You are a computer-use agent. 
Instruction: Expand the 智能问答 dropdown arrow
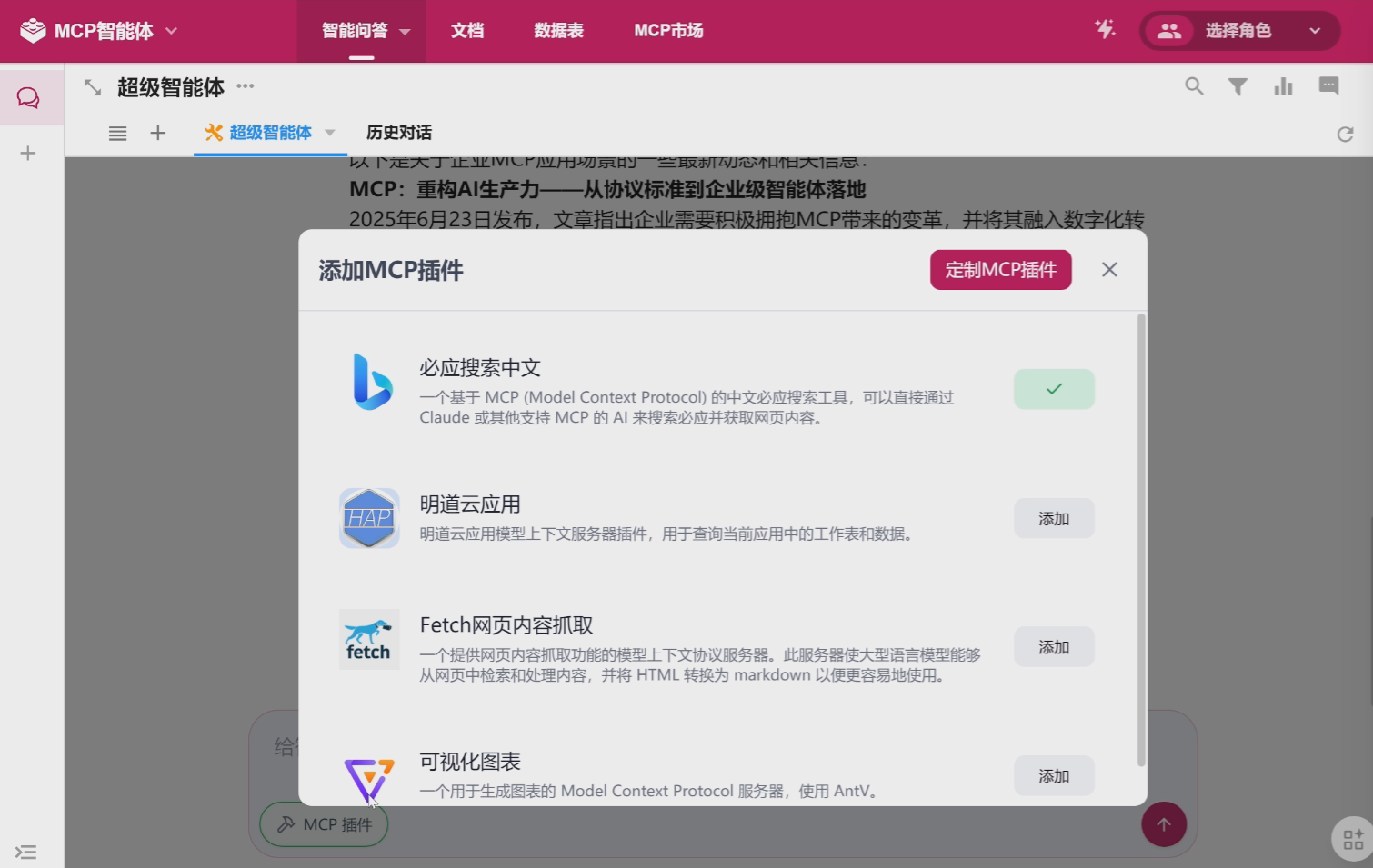405,31
